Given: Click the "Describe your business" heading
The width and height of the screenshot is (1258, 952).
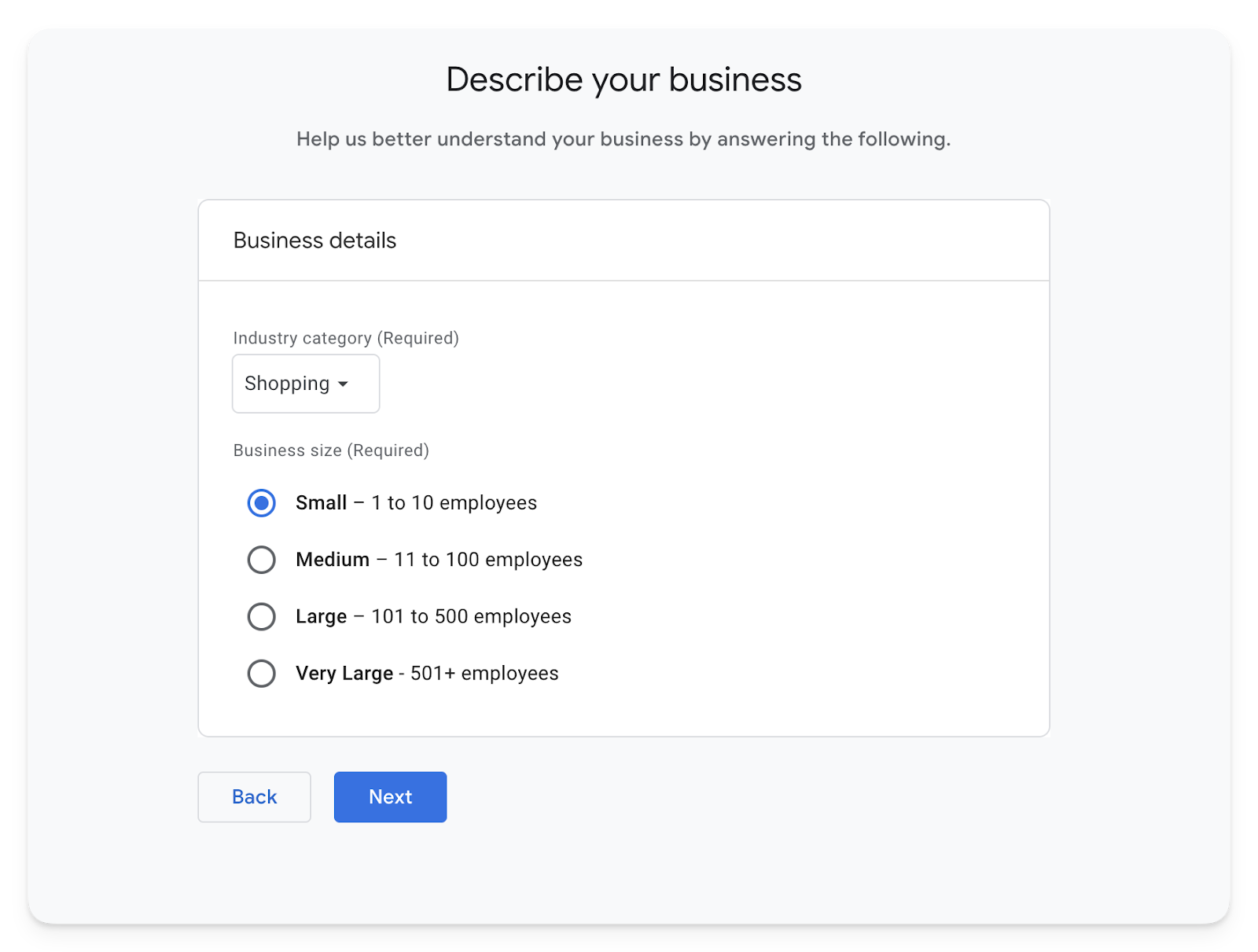Looking at the screenshot, I should [x=623, y=80].
